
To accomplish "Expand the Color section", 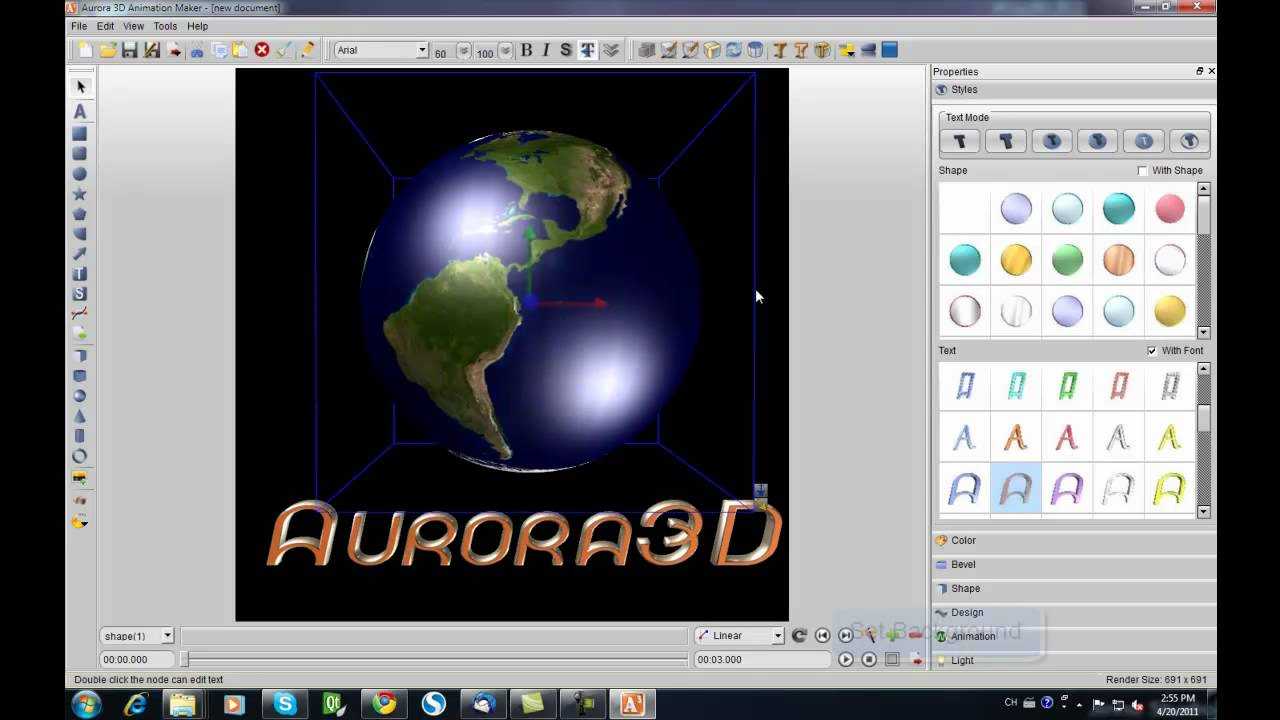I will point(1074,541).
